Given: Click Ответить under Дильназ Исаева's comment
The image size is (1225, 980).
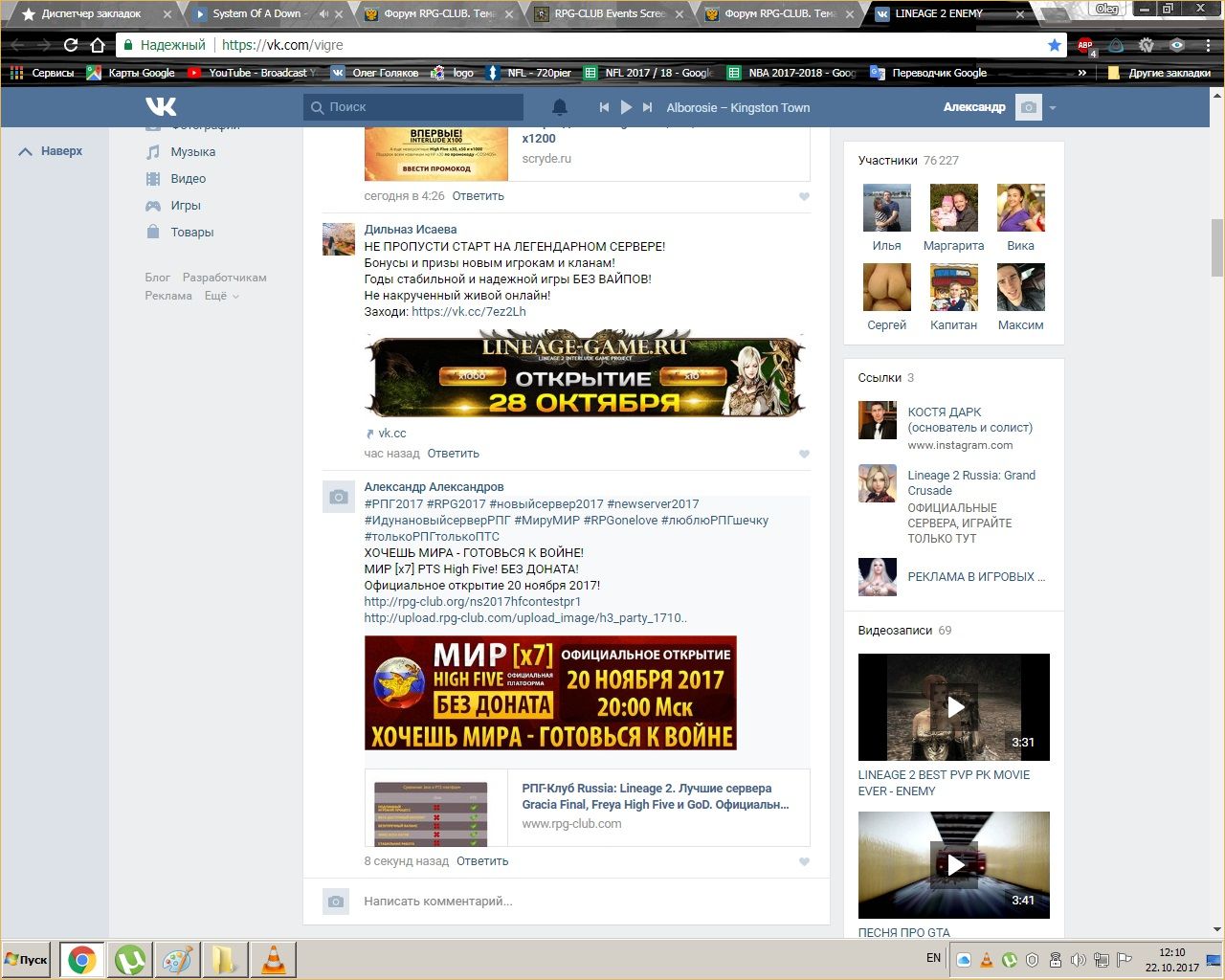Looking at the screenshot, I should click(x=453, y=454).
